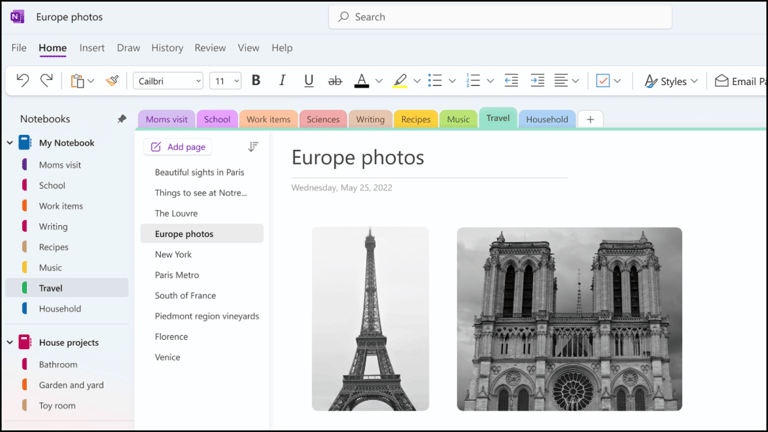Toggle Italic formatting

(x=282, y=80)
